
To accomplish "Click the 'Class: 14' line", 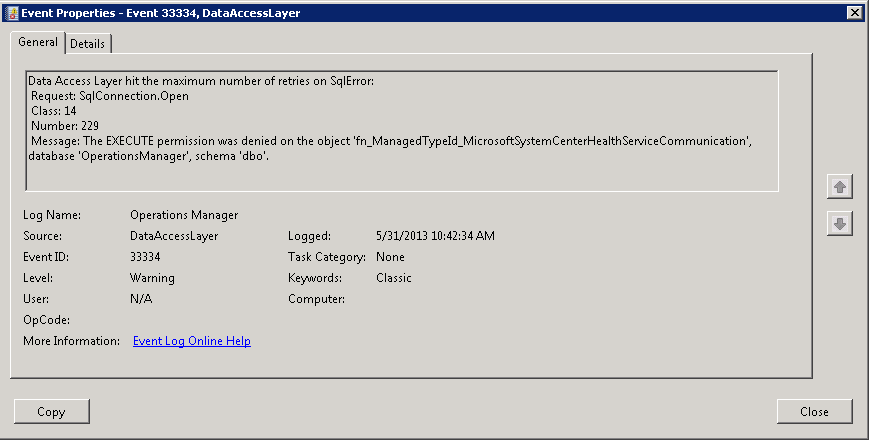I will [54, 111].
